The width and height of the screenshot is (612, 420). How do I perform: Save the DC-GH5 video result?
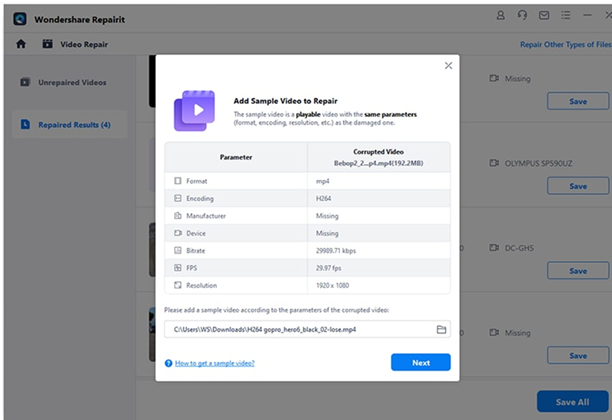[x=577, y=271]
